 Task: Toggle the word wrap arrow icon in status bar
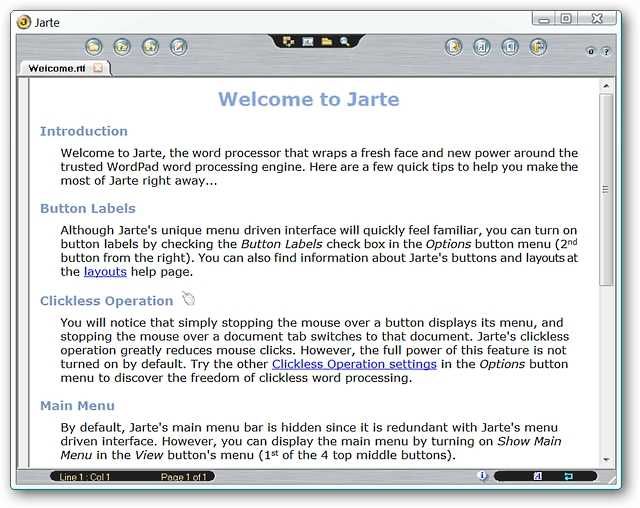tap(568, 476)
